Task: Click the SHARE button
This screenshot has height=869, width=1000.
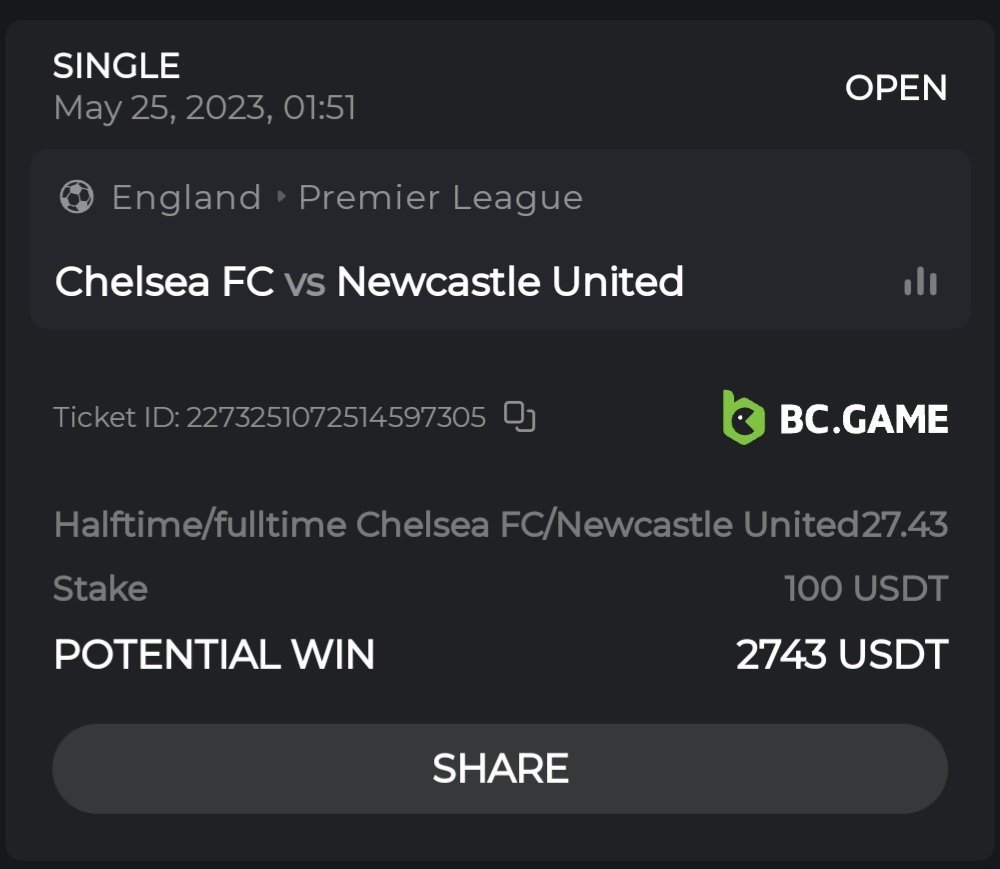Action: 500,768
